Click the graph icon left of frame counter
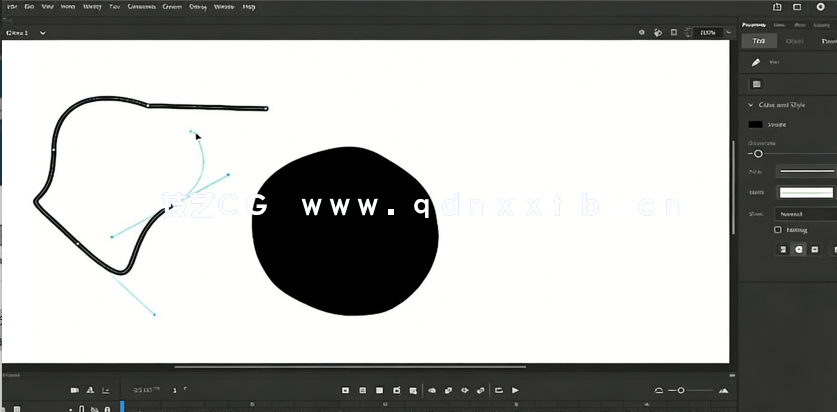 click(106, 391)
